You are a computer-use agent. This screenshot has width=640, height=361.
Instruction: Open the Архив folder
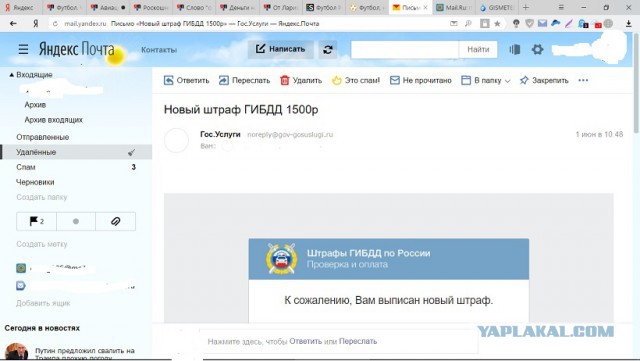(x=35, y=105)
